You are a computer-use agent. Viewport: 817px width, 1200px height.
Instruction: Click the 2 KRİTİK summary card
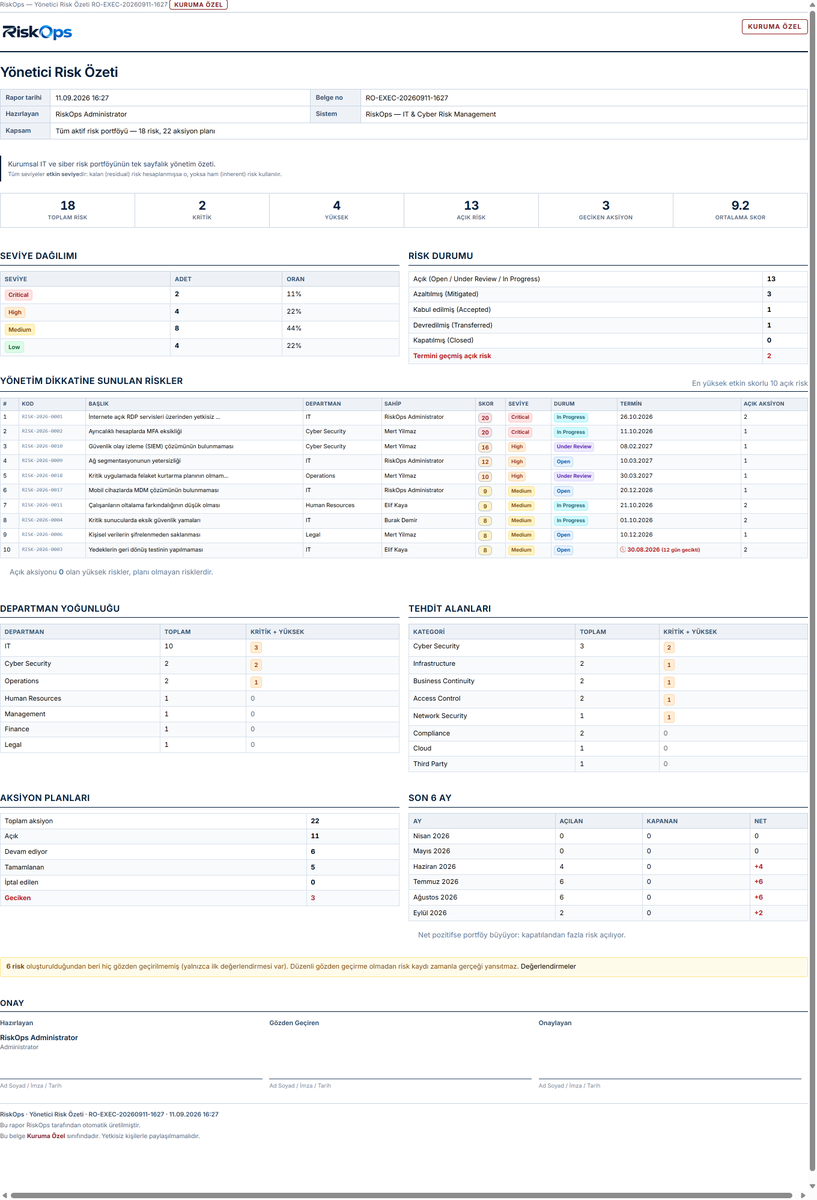pos(202,209)
